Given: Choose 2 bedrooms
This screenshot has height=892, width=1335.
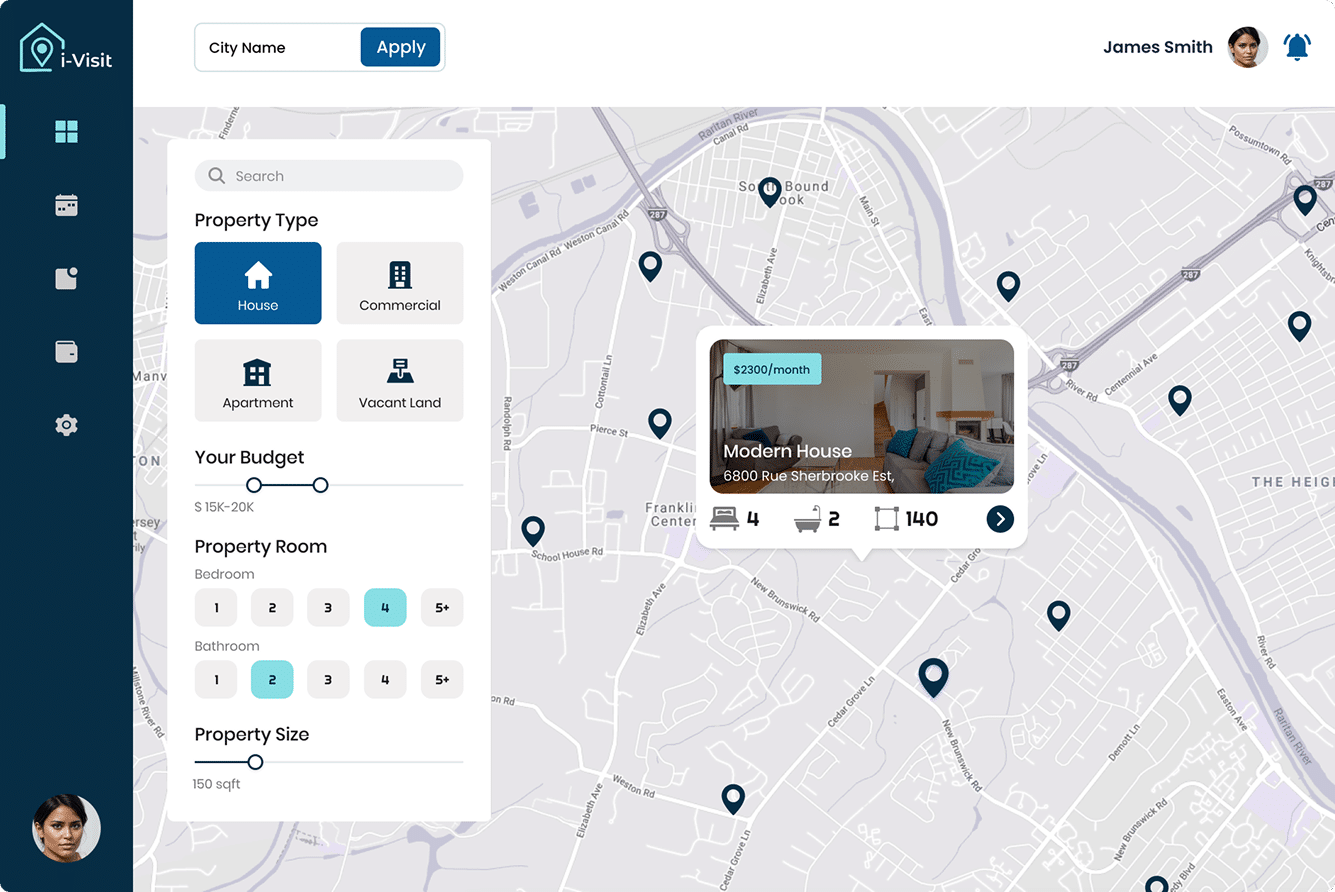Looking at the screenshot, I should 272,608.
